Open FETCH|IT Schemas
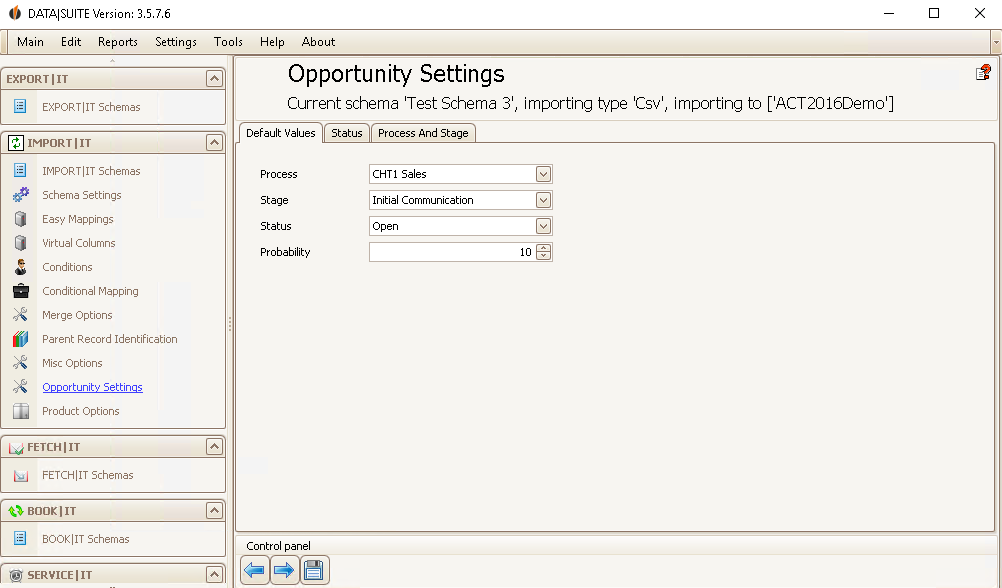 88,475
